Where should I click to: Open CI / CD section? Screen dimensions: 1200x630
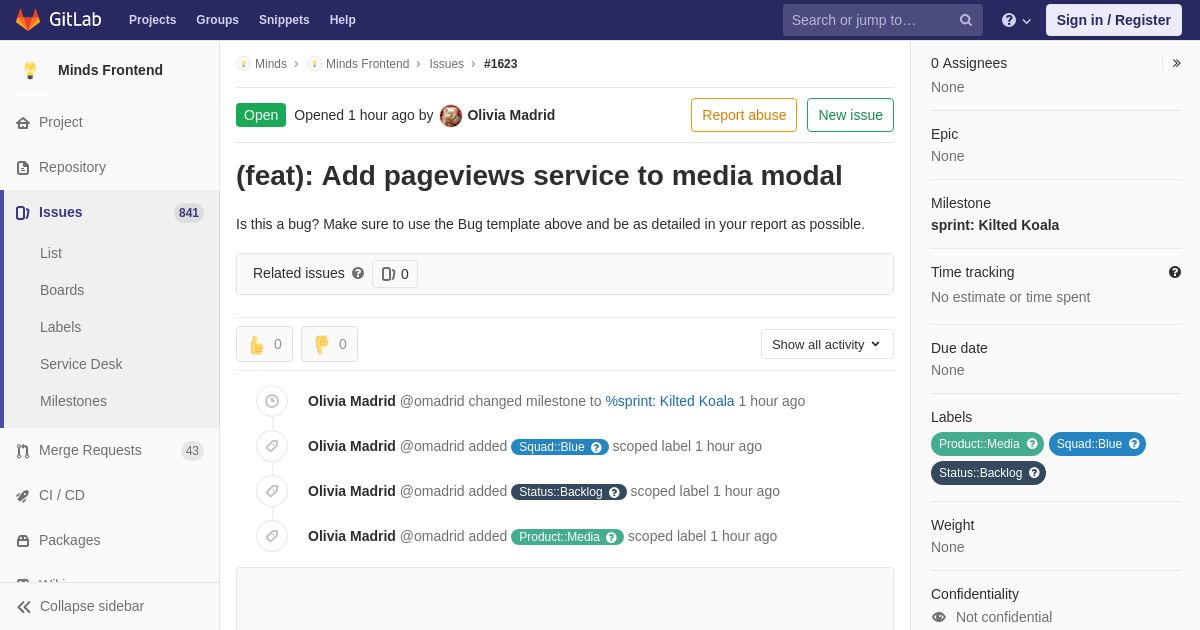[62, 495]
